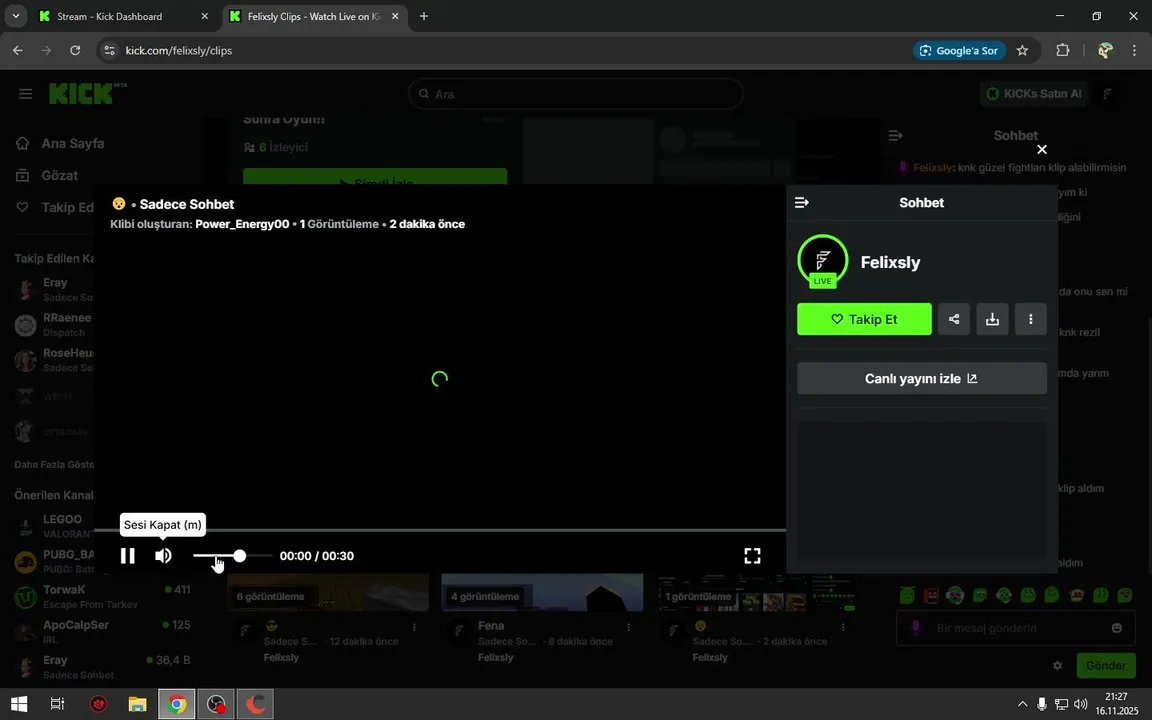
Task: Close the clip popup with the X
Action: 1042,150
